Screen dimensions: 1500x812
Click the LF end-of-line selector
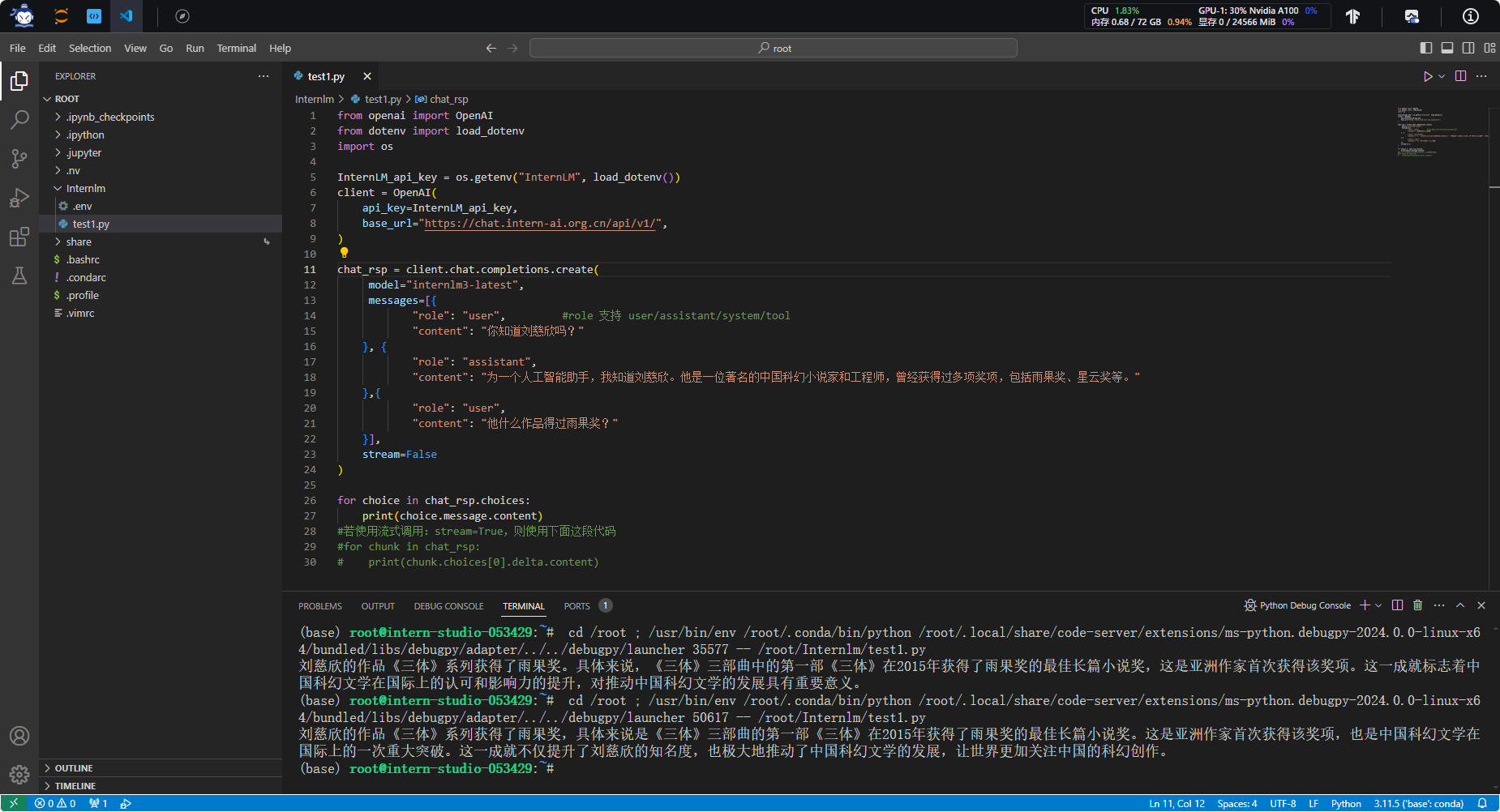[1314, 803]
